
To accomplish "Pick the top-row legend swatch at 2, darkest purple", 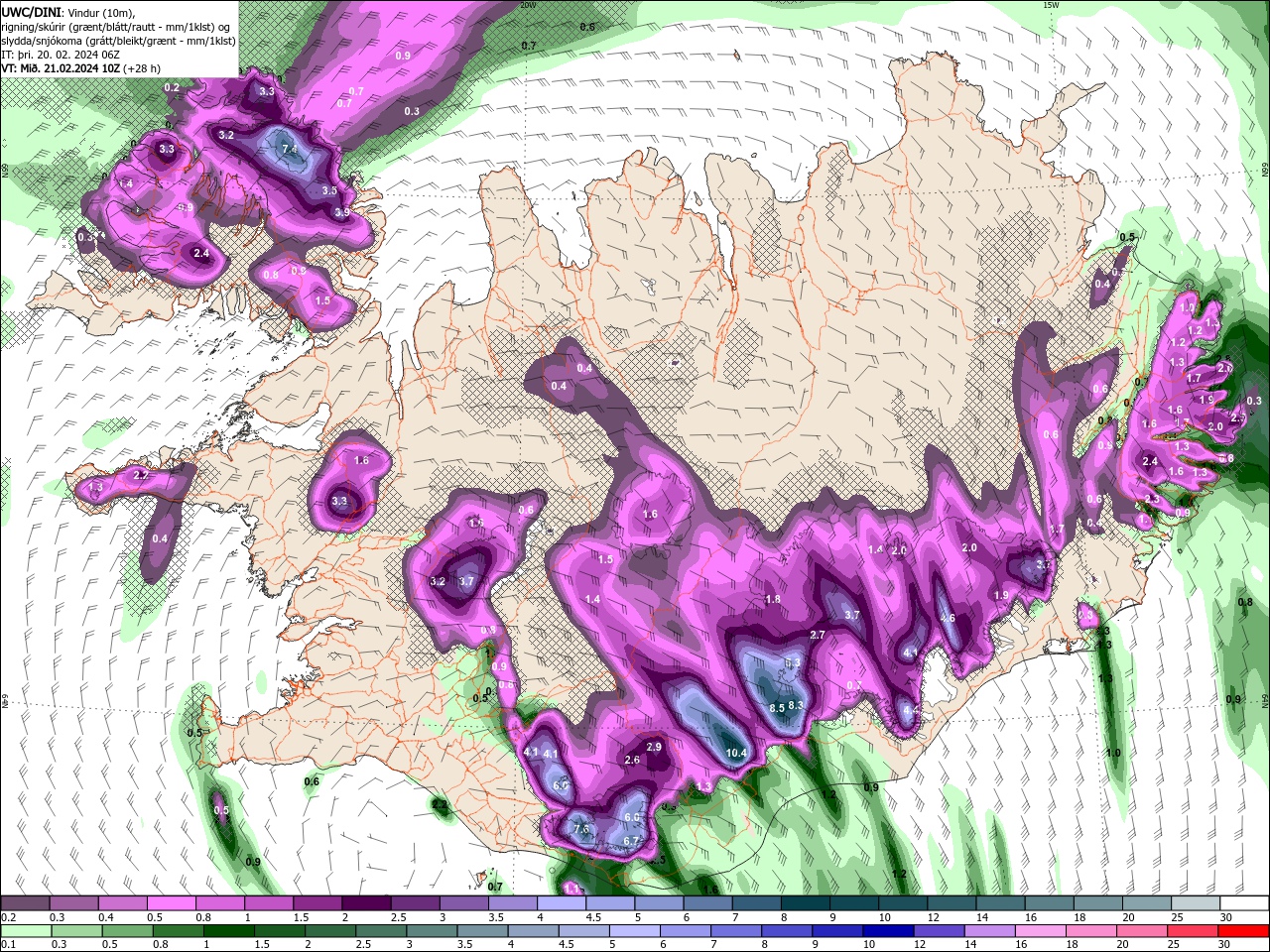I will pos(366,903).
